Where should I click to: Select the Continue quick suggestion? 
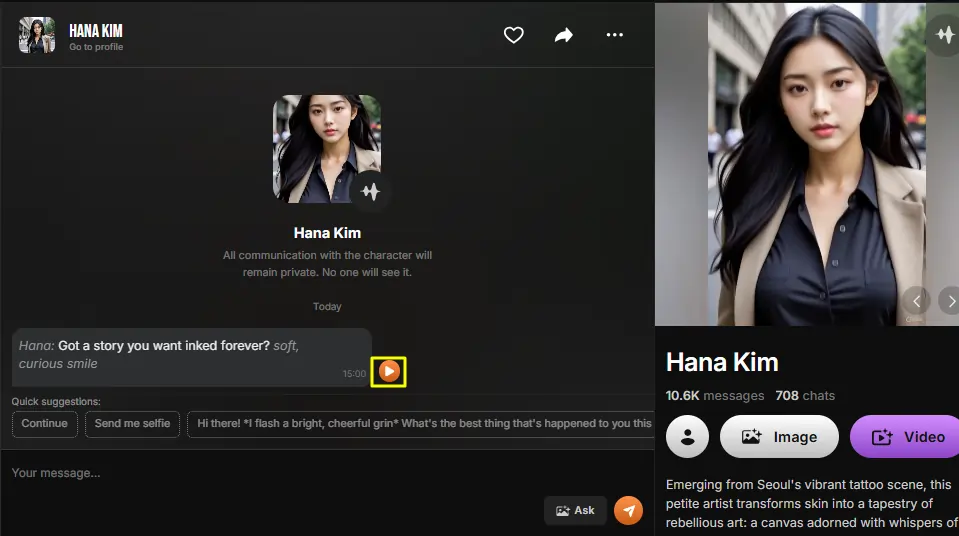pos(45,423)
